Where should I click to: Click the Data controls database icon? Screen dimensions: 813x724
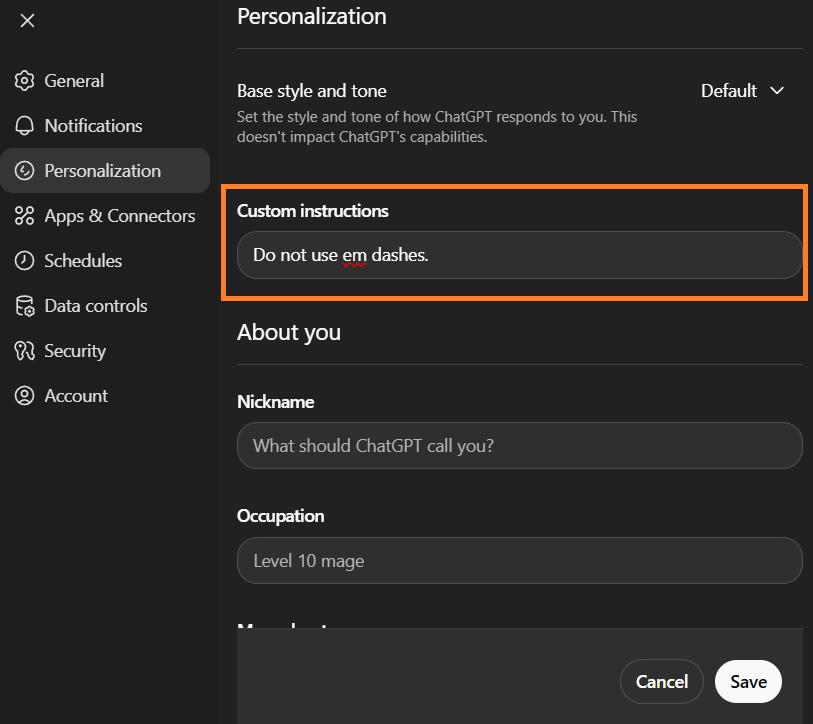click(24, 306)
